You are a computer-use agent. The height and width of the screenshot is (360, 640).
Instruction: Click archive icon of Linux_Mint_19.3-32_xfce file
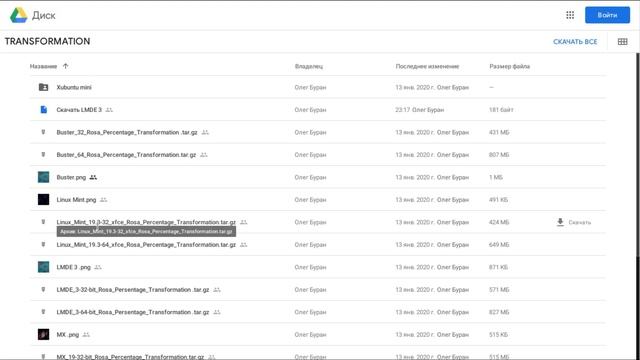click(43, 222)
